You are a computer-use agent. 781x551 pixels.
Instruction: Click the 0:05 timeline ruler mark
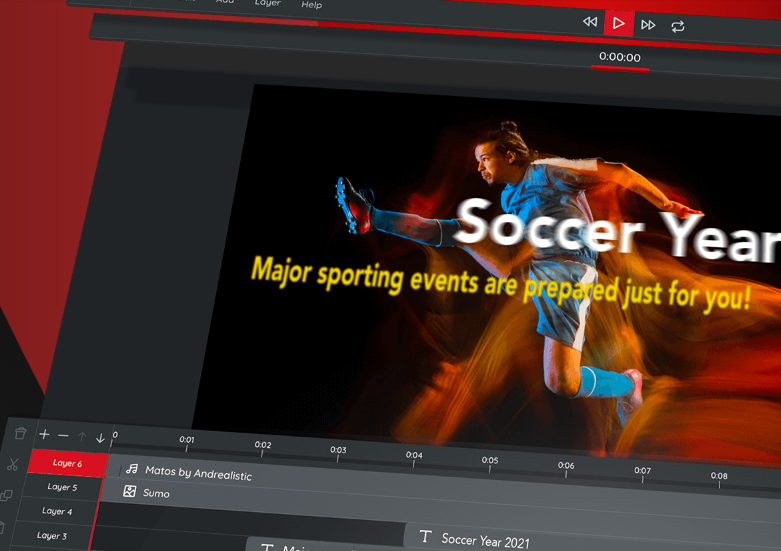(x=490, y=461)
